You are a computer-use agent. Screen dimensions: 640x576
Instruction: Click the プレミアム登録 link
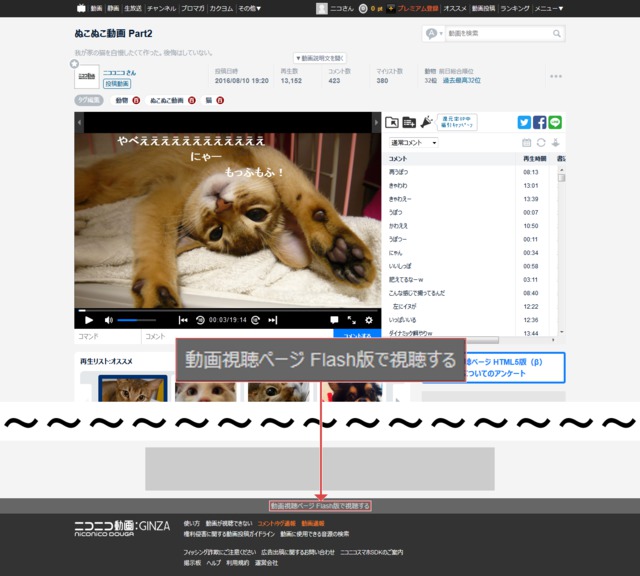417,8
